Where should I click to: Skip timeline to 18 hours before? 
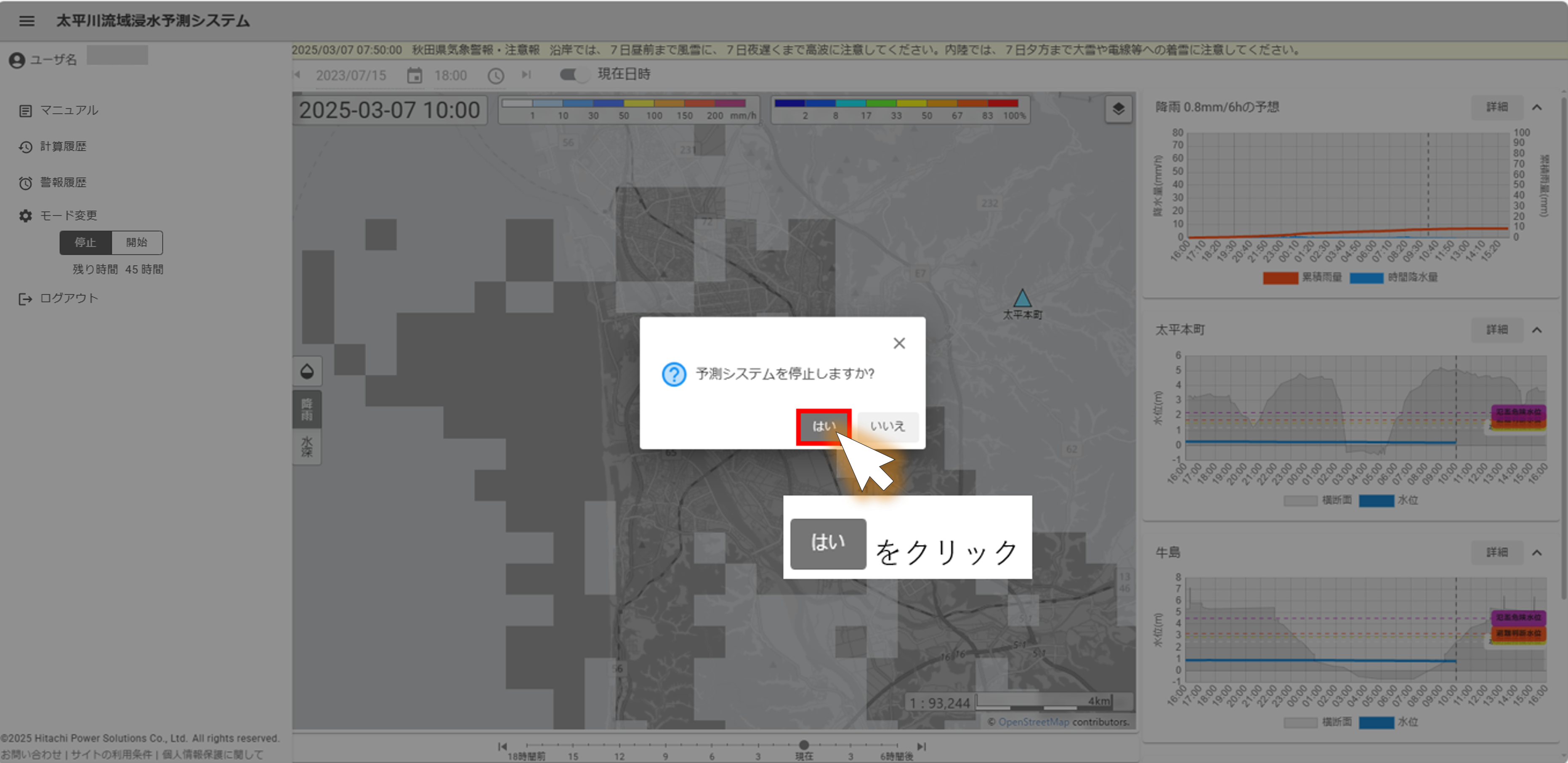(502, 746)
